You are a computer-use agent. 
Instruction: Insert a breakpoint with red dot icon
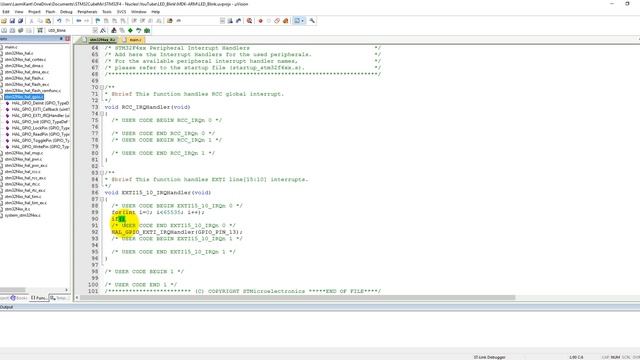[x=260, y=21]
